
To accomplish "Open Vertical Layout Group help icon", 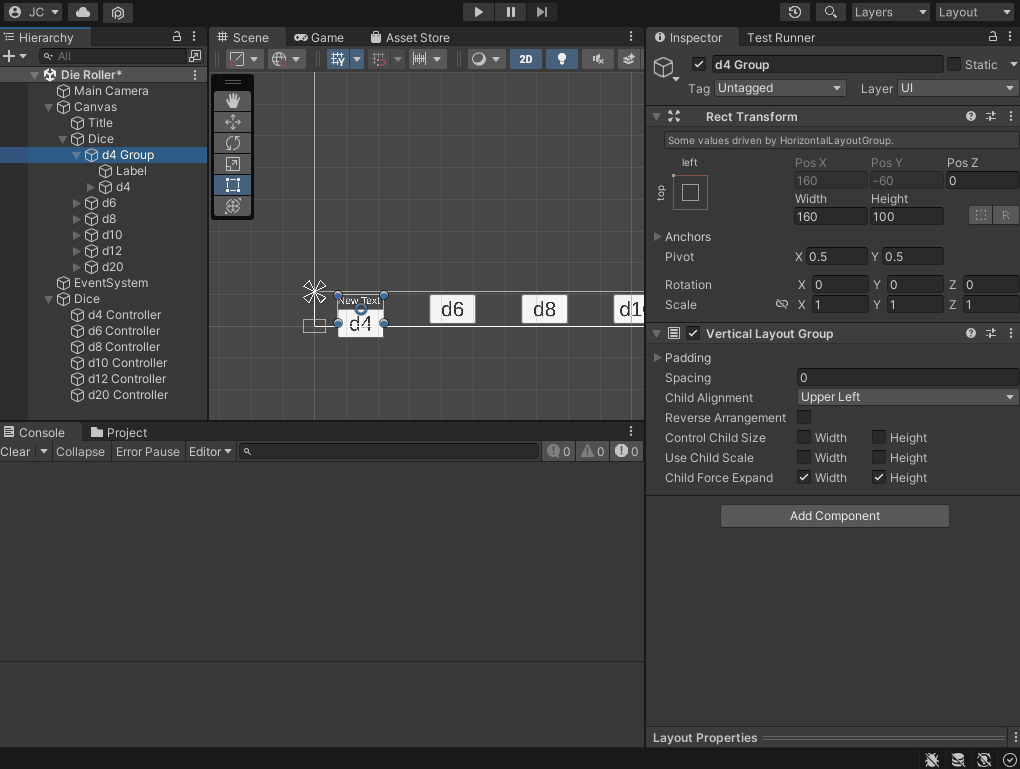I will [x=971, y=333].
